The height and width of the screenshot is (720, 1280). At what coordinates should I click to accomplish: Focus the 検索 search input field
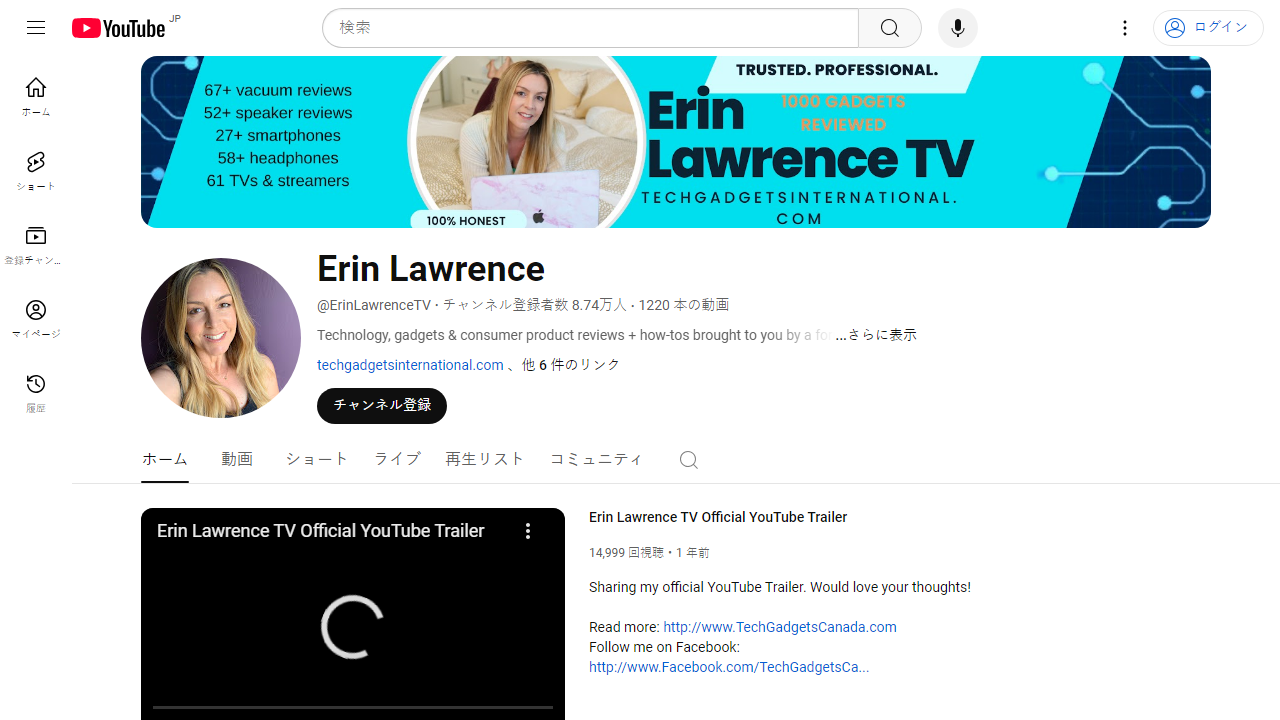[x=590, y=28]
